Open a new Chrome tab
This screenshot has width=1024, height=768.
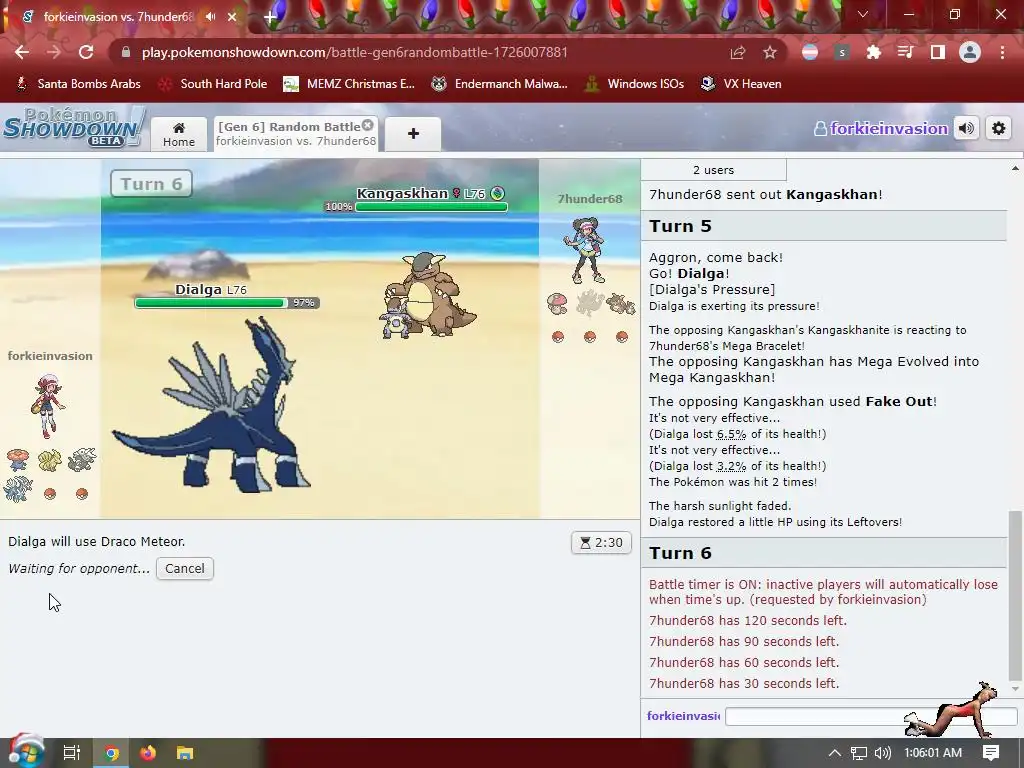270,17
